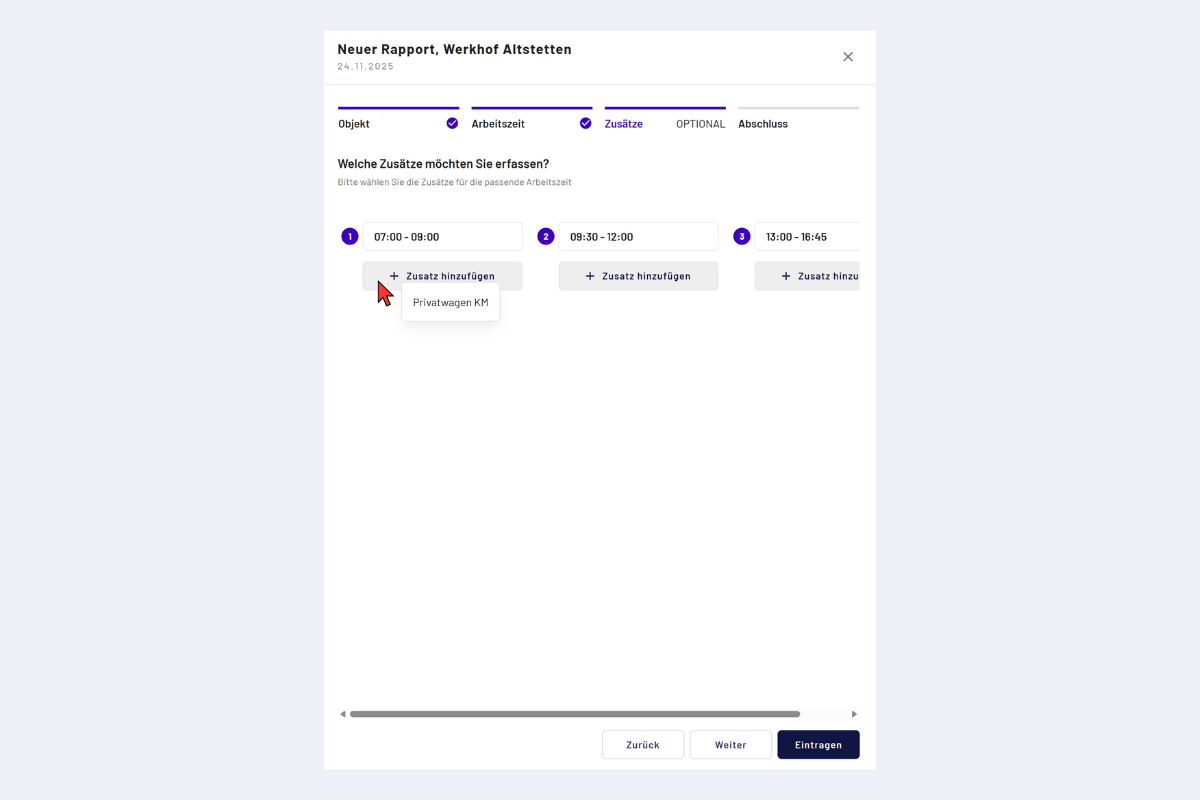
Task: Close the Neuer Rapport dialog
Action: (x=848, y=57)
